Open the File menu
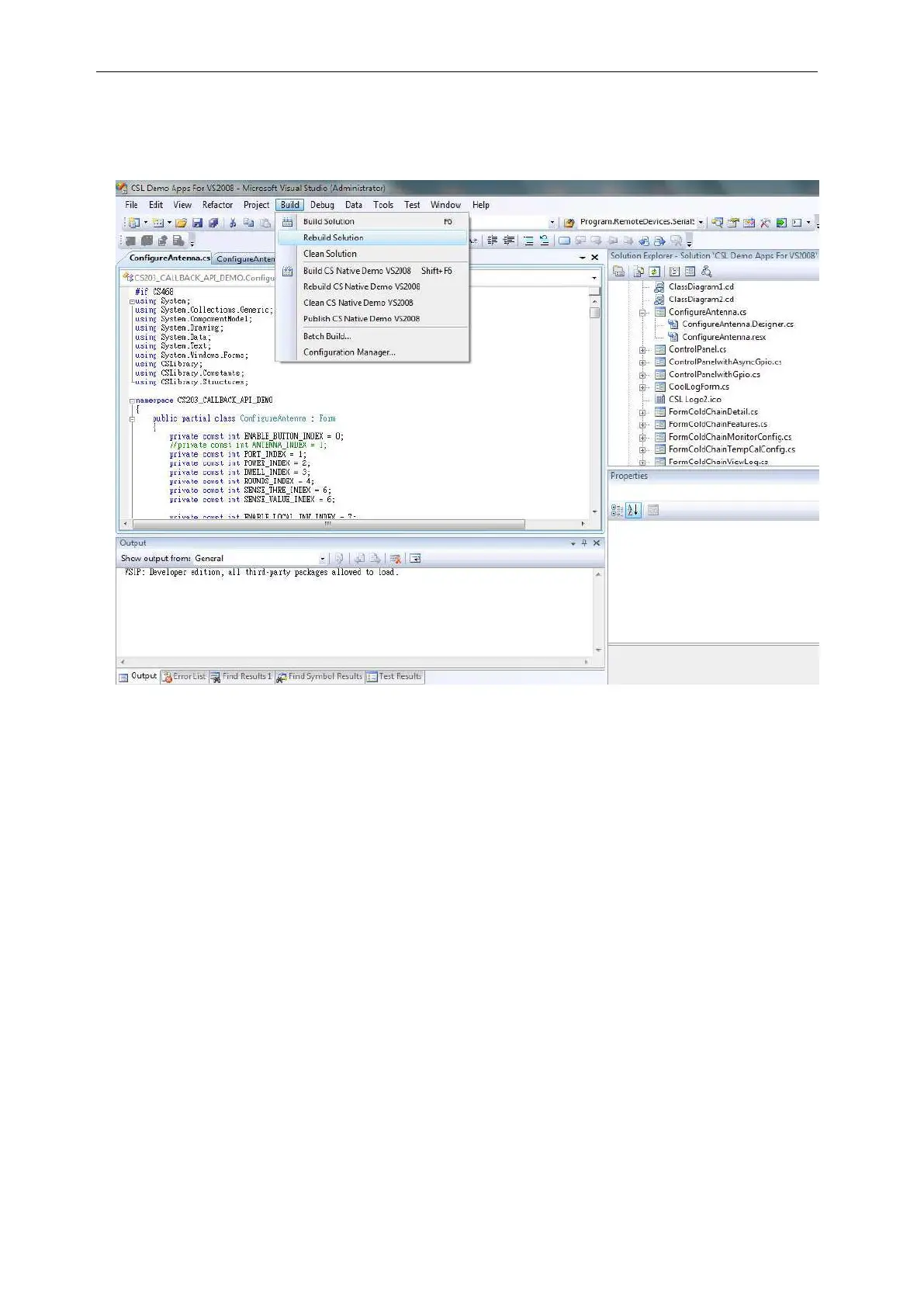This screenshot has width=924, height=1307. pyautogui.click(x=131, y=205)
